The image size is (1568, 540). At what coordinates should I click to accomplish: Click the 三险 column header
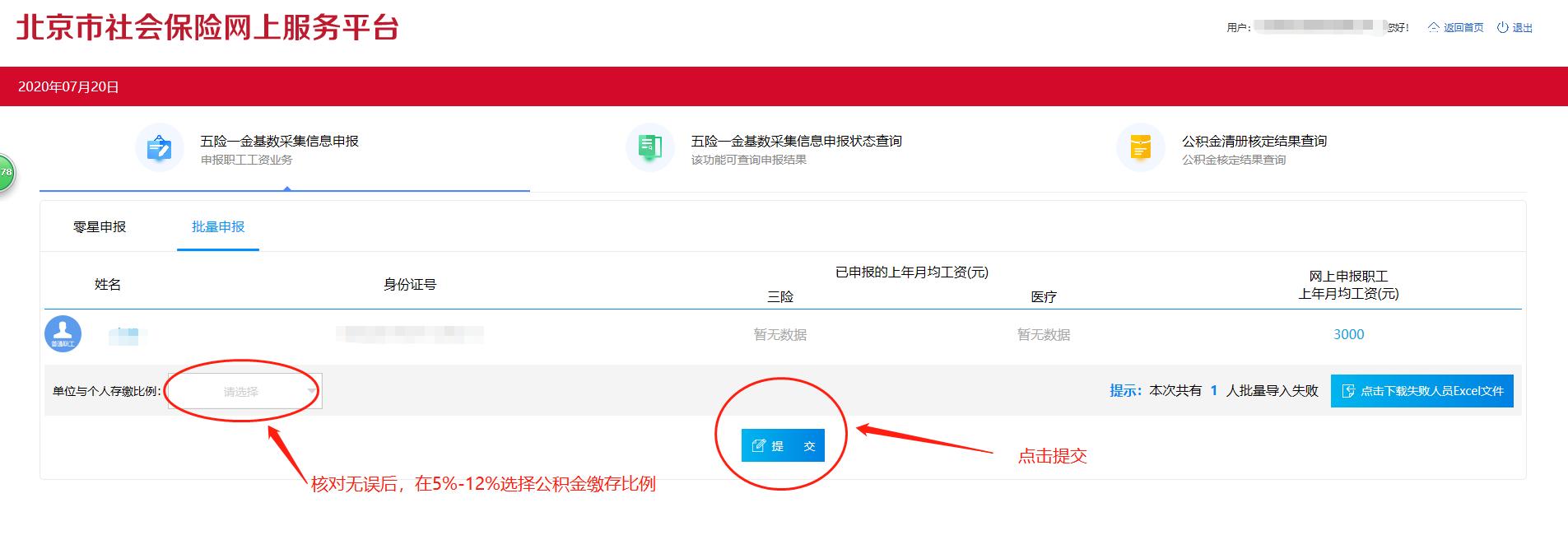pos(780,296)
